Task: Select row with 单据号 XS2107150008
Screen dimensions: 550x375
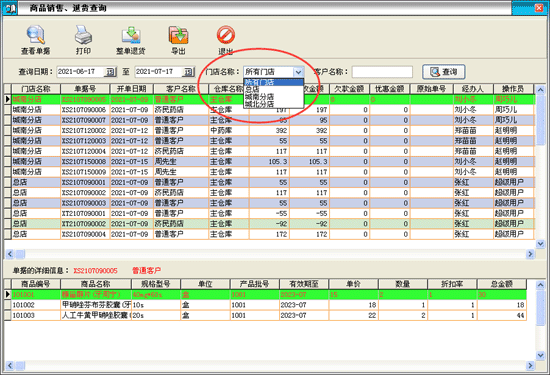Action: [270, 161]
